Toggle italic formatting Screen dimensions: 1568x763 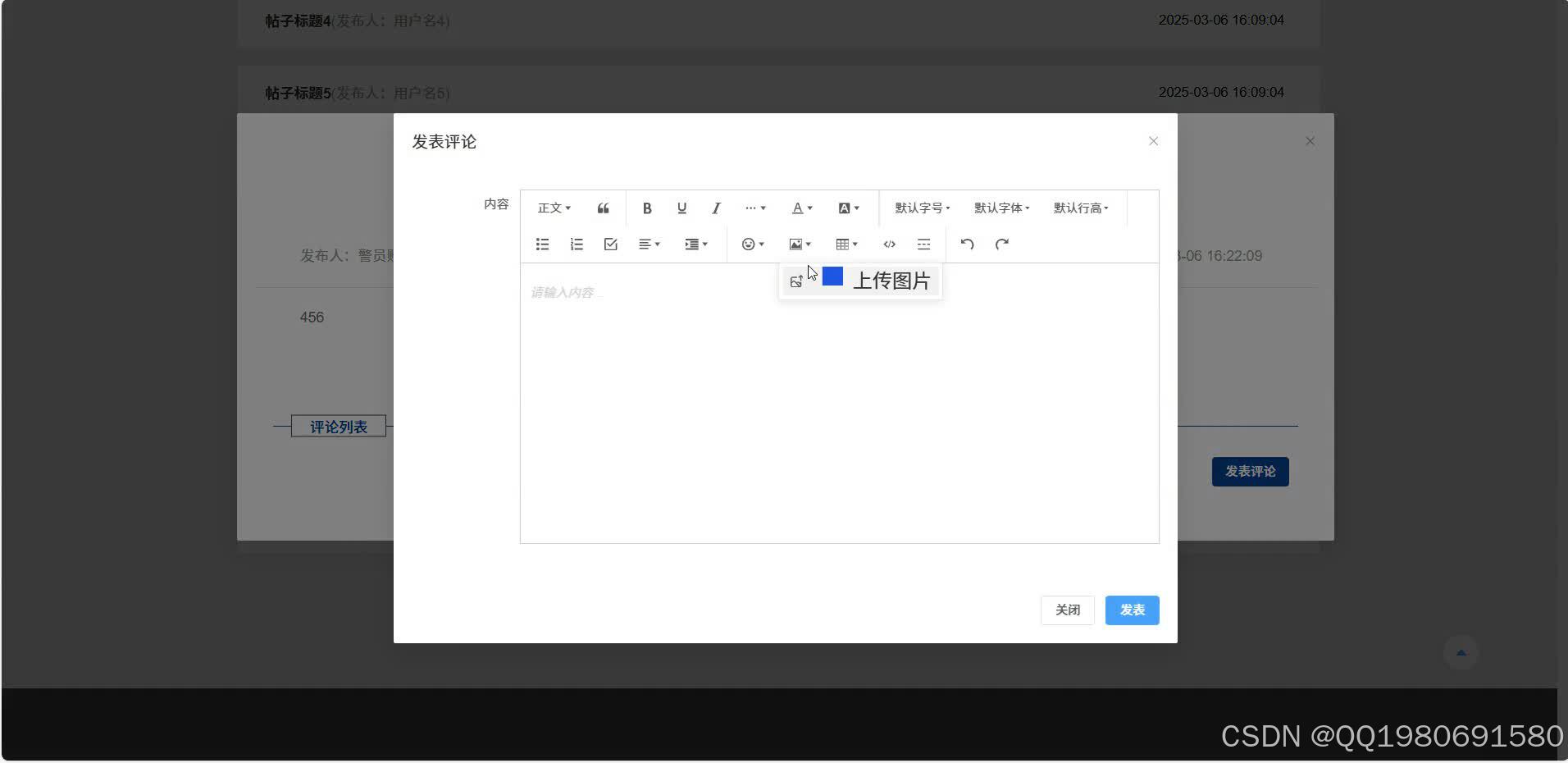click(x=716, y=208)
